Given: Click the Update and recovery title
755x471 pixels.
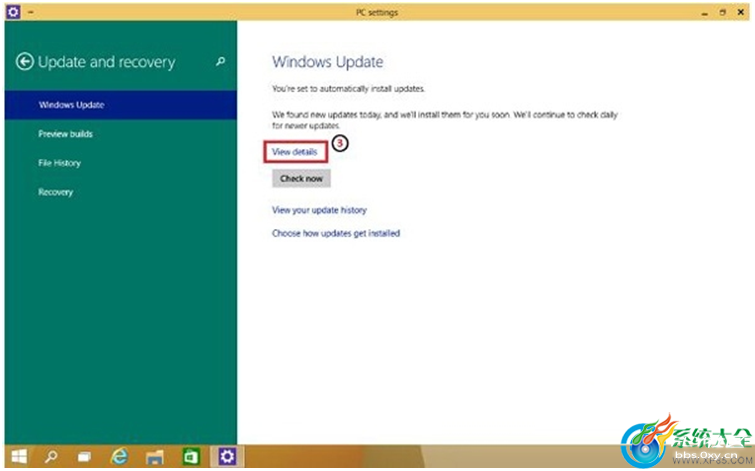Looking at the screenshot, I should [x=106, y=62].
